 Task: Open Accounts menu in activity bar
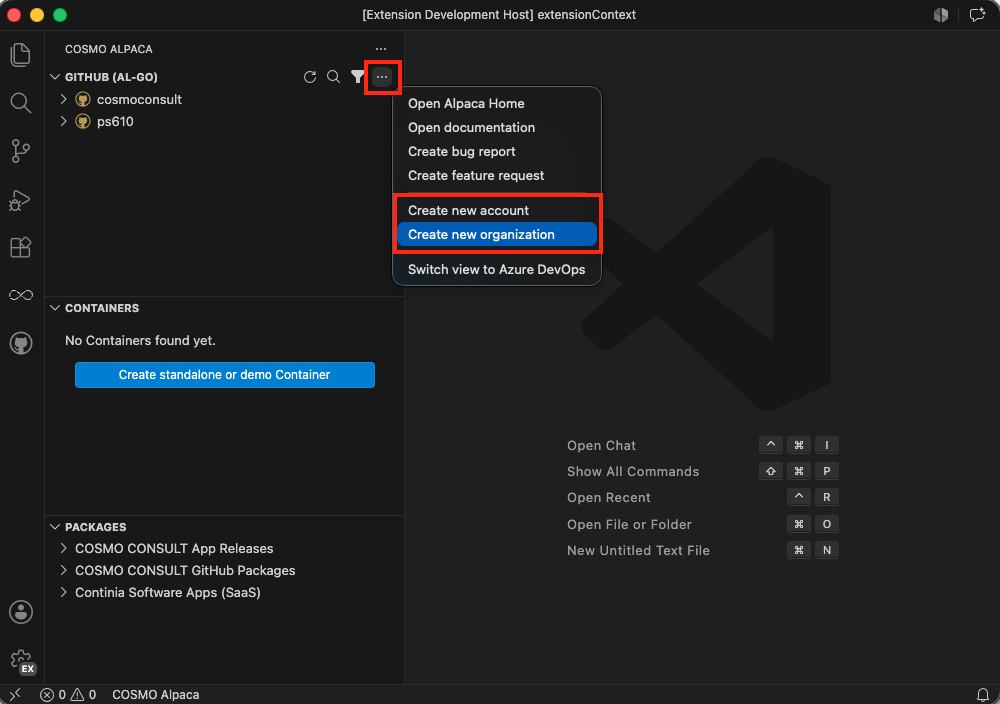pyautogui.click(x=20, y=612)
